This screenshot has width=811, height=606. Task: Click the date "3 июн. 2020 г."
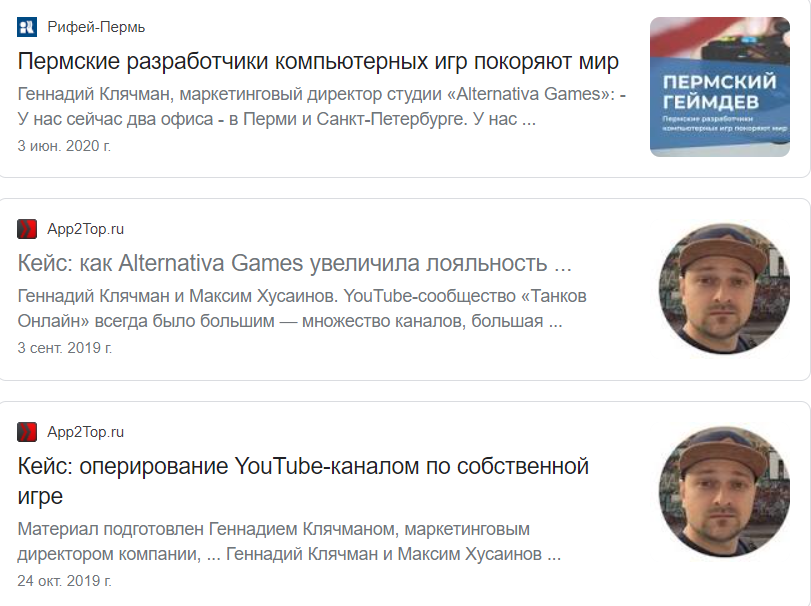click(x=64, y=145)
